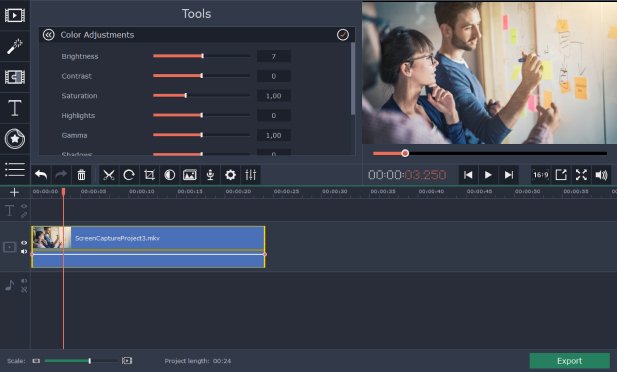Open the Titles text tab
Viewport: 617px width, 372px height.
pyautogui.click(x=15, y=108)
